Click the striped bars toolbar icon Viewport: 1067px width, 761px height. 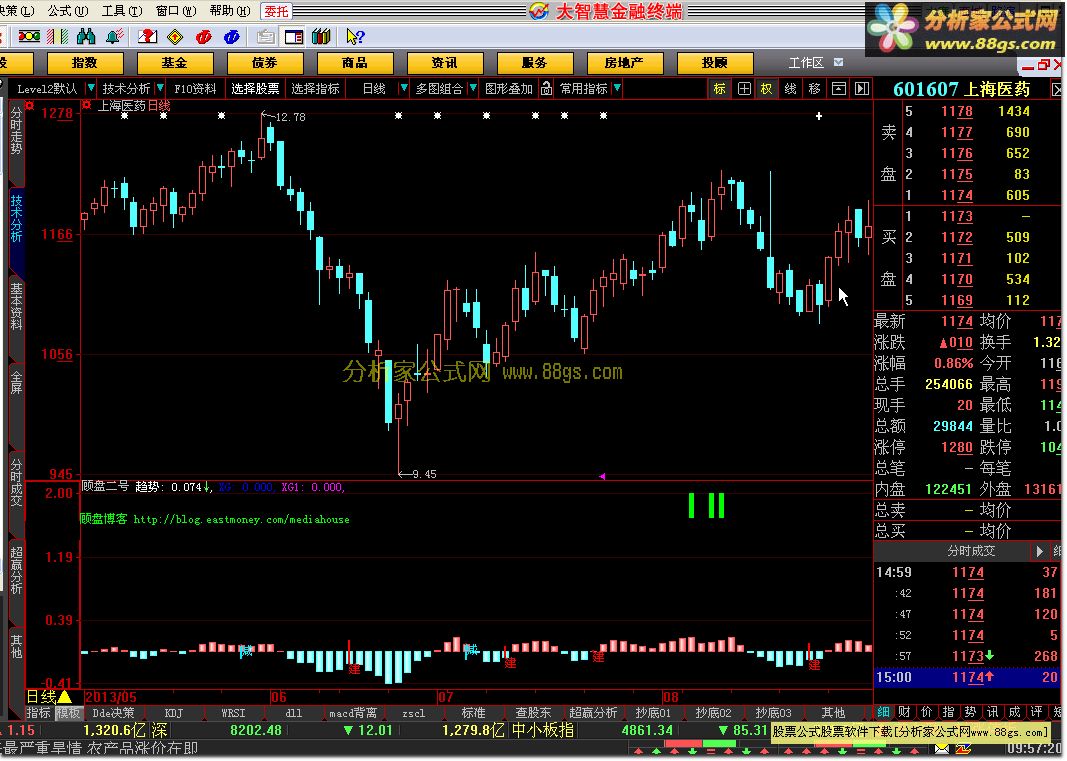pos(58,37)
